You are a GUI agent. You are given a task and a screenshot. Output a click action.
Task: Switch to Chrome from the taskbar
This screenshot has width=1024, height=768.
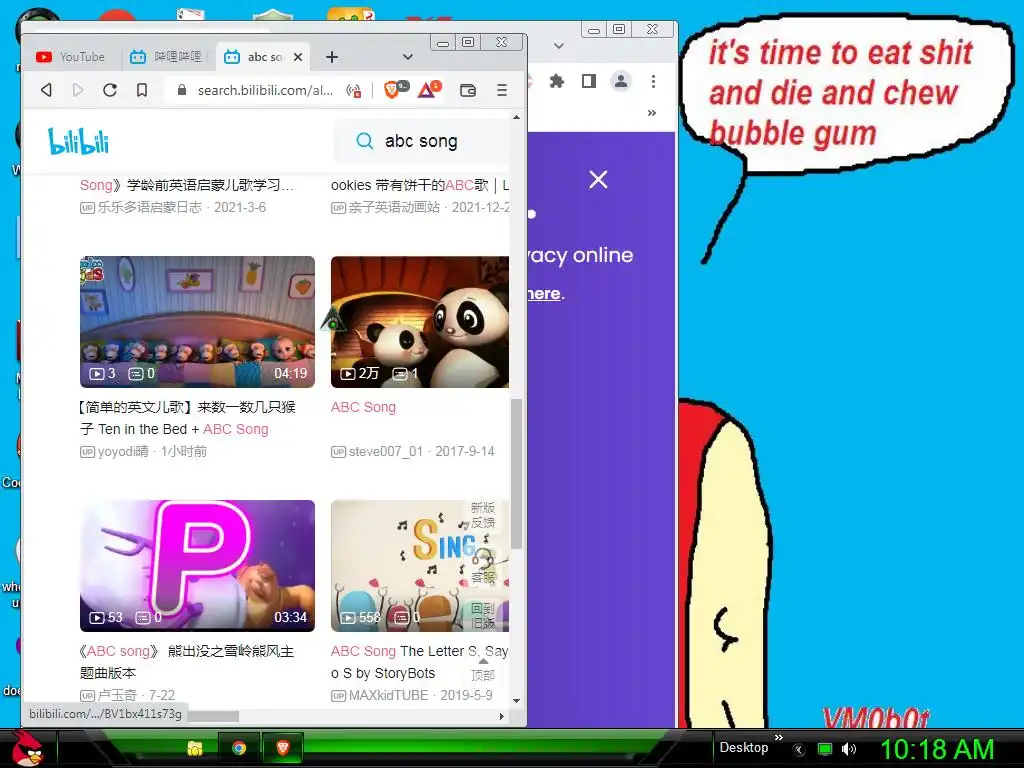click(x=239, y=748)
